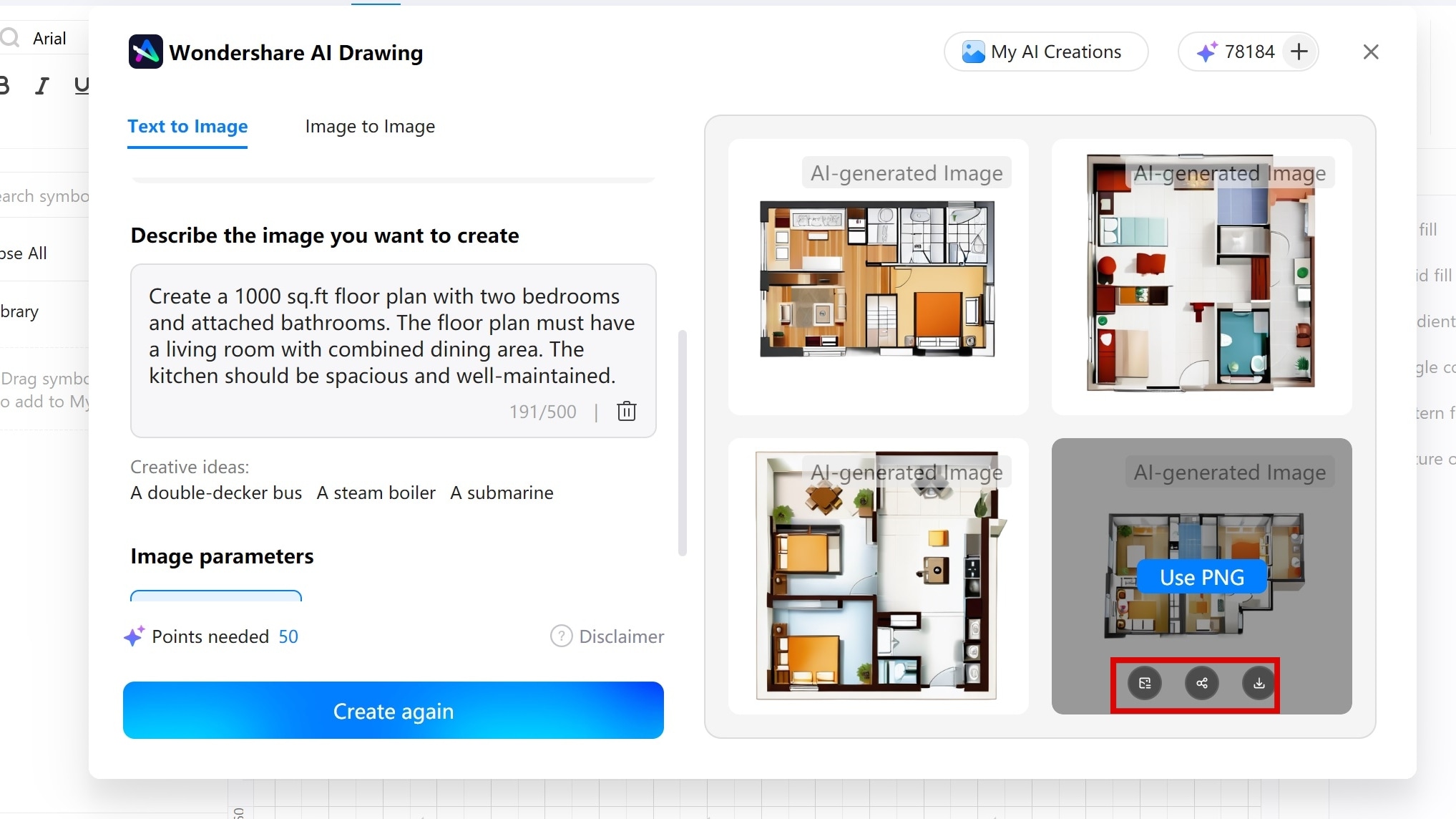Select the Text to Image tab

[187, 125]
